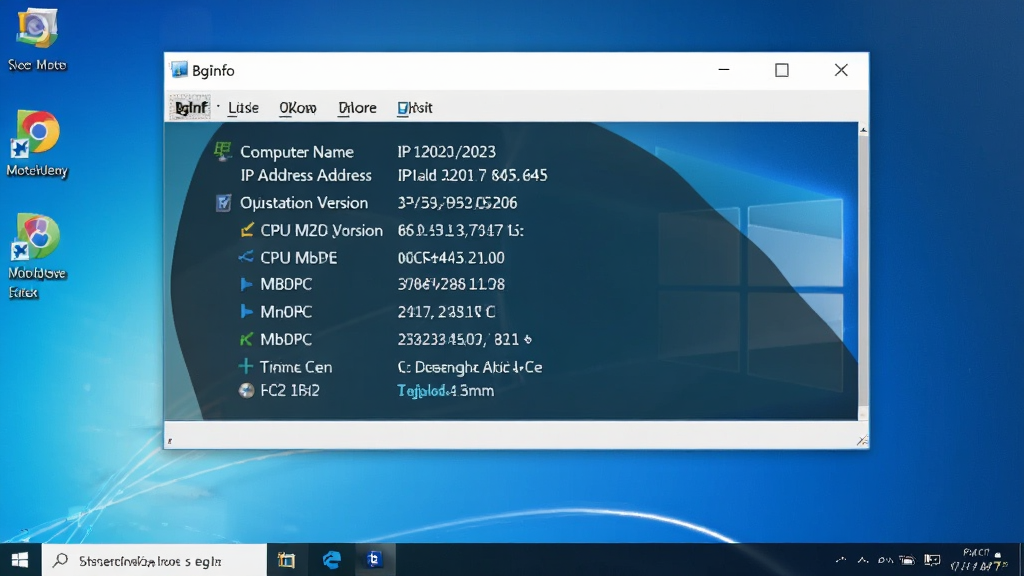Open the Bginf menu

click(190, 108)
